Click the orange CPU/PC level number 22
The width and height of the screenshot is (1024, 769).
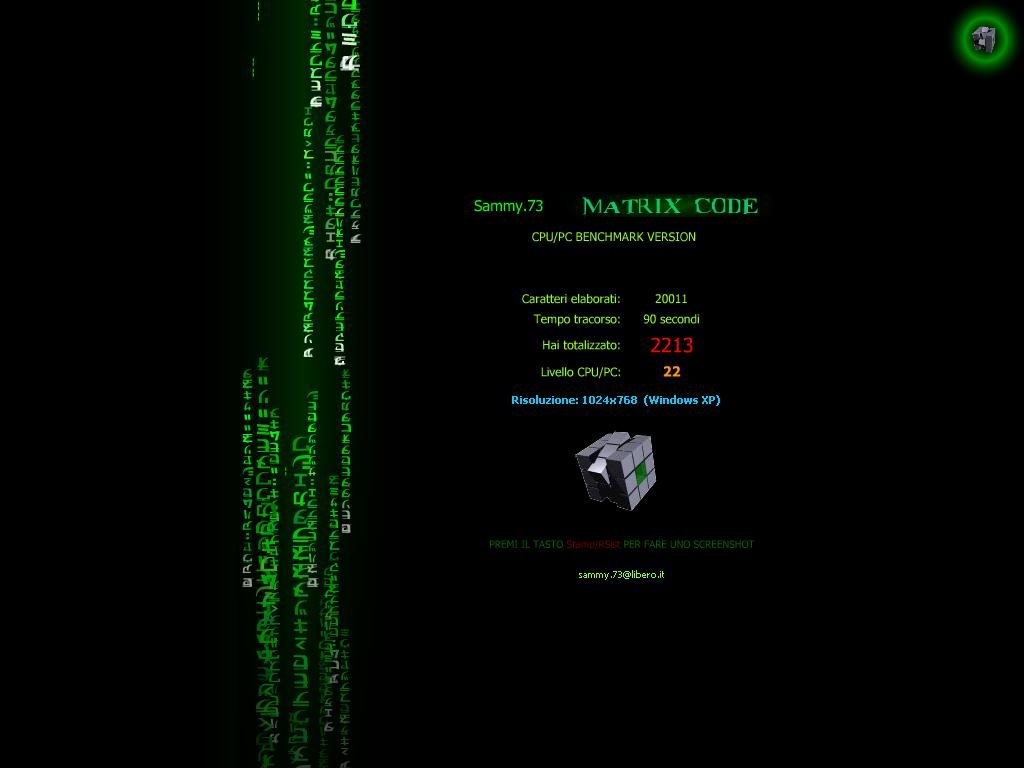(671, 372)
